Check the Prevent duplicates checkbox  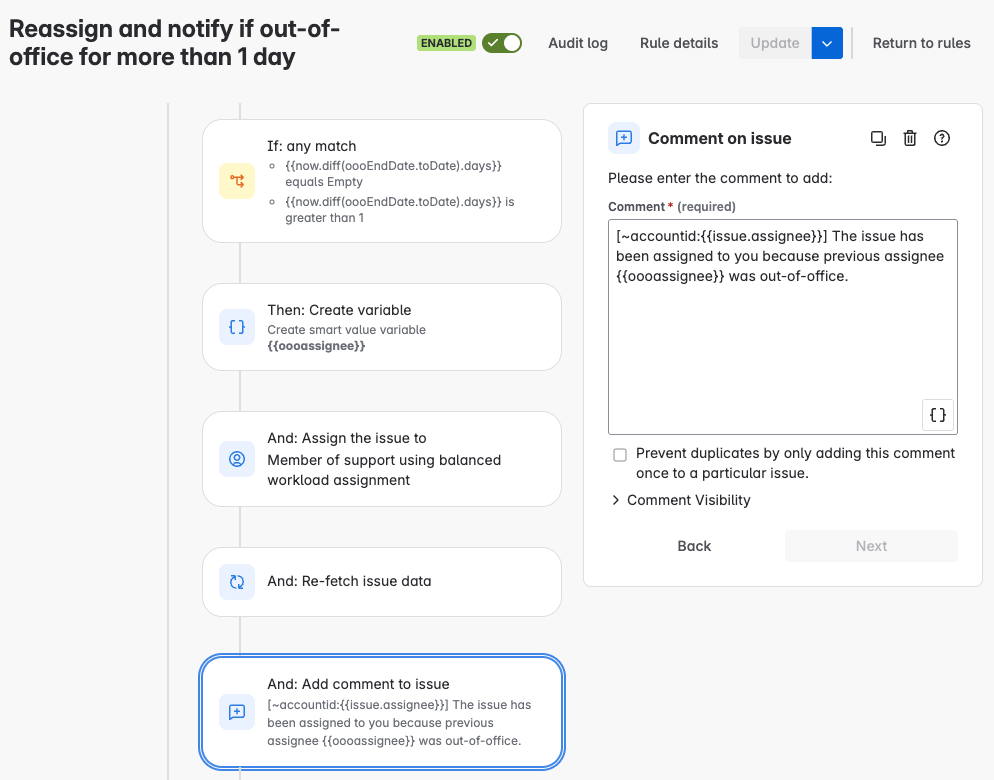coord(620,455)
